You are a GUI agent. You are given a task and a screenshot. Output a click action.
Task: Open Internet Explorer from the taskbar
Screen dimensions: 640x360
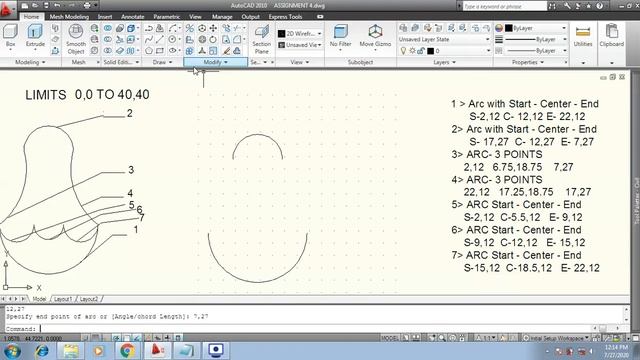(x=42, y=351)
